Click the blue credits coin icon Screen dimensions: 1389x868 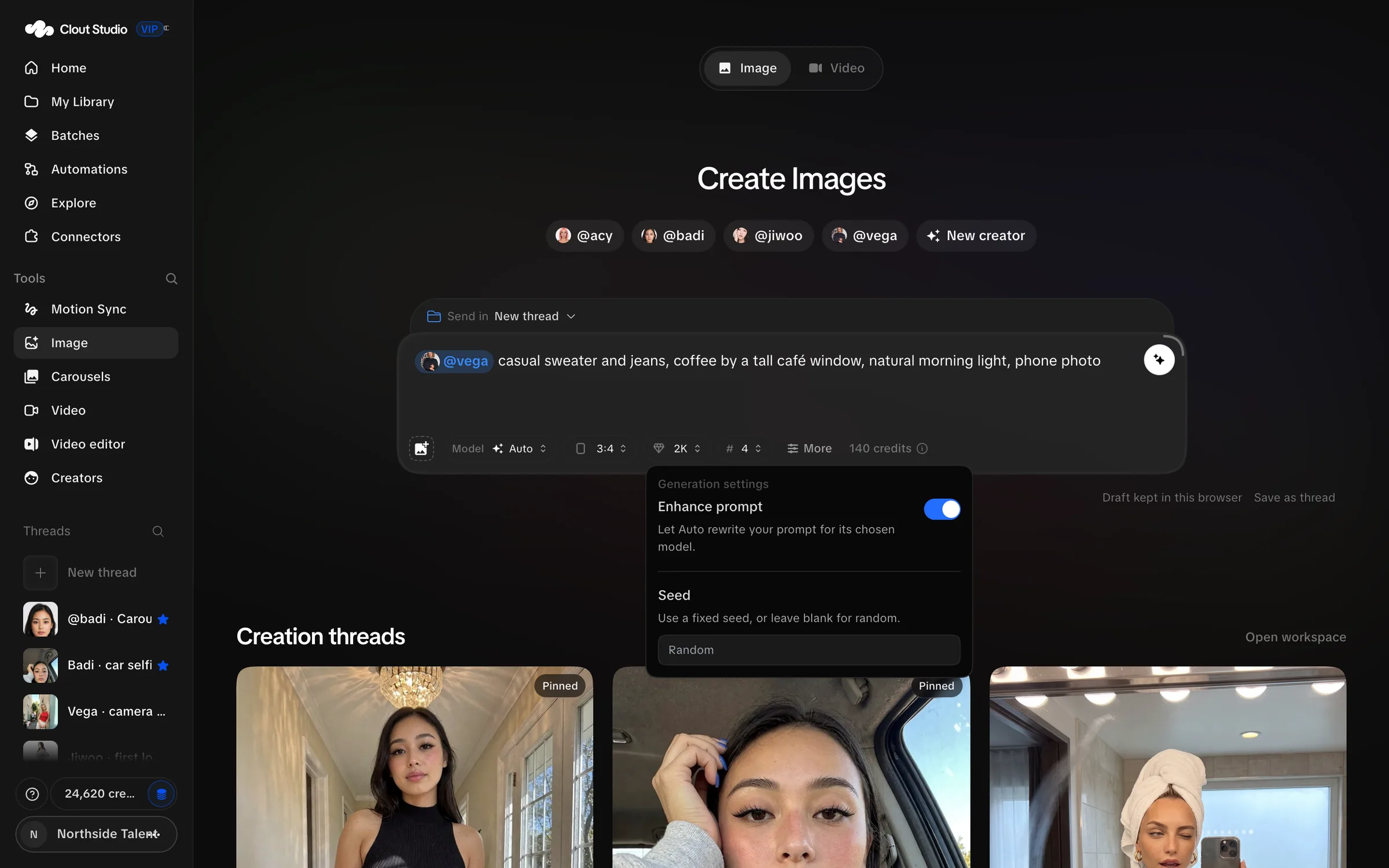point(161,794)
